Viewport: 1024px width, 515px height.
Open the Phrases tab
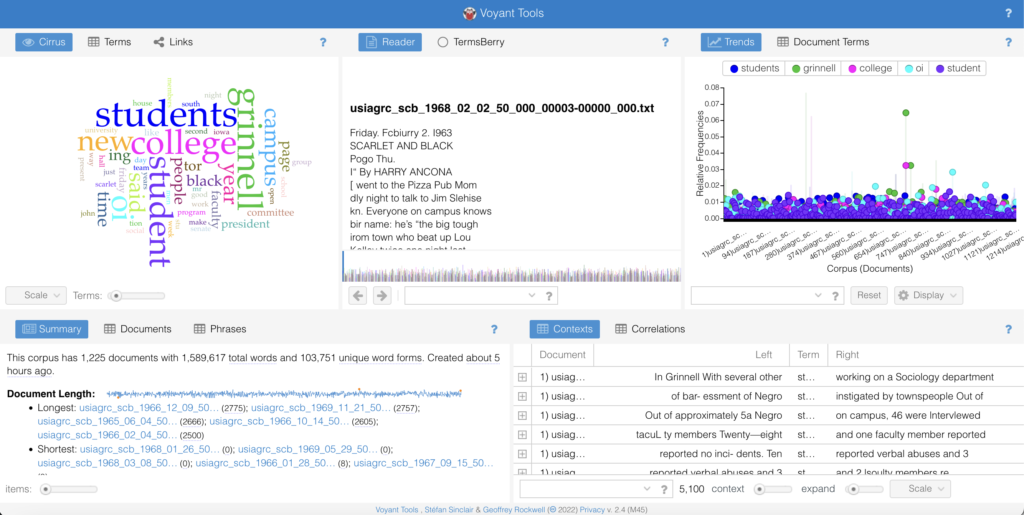[x=220, y=329]
